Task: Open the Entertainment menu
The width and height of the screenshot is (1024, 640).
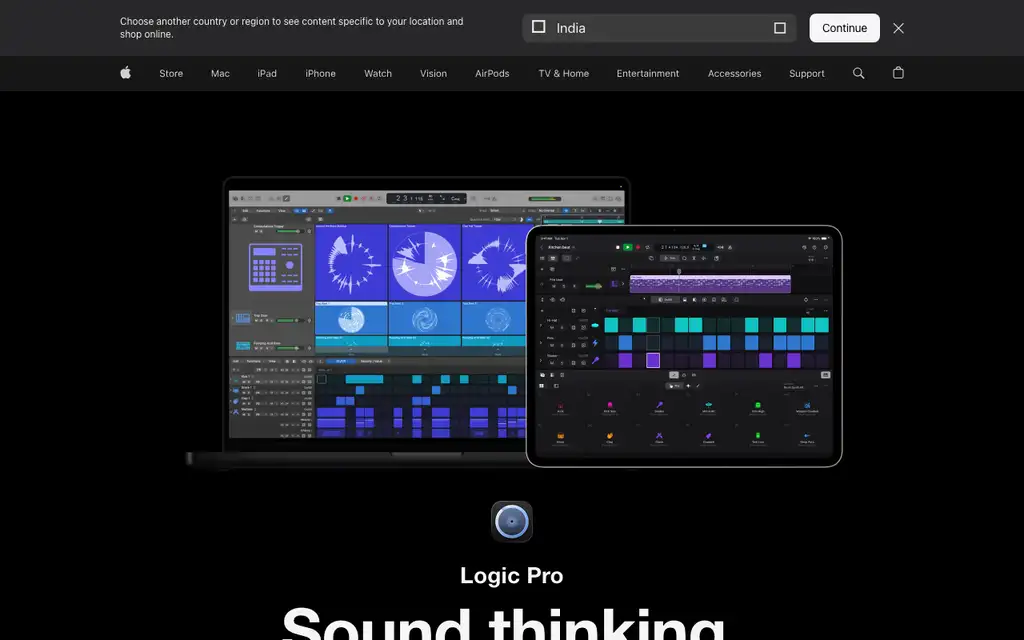Action: pyautogui.click(x=648, y=74)
